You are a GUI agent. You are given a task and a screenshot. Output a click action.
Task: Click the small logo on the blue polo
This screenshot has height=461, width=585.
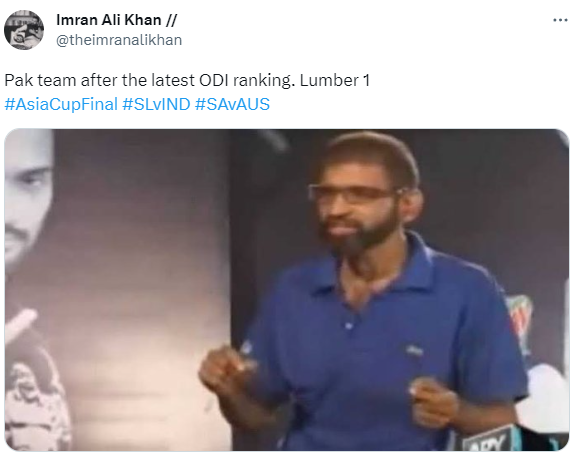(x=414, y=350)
